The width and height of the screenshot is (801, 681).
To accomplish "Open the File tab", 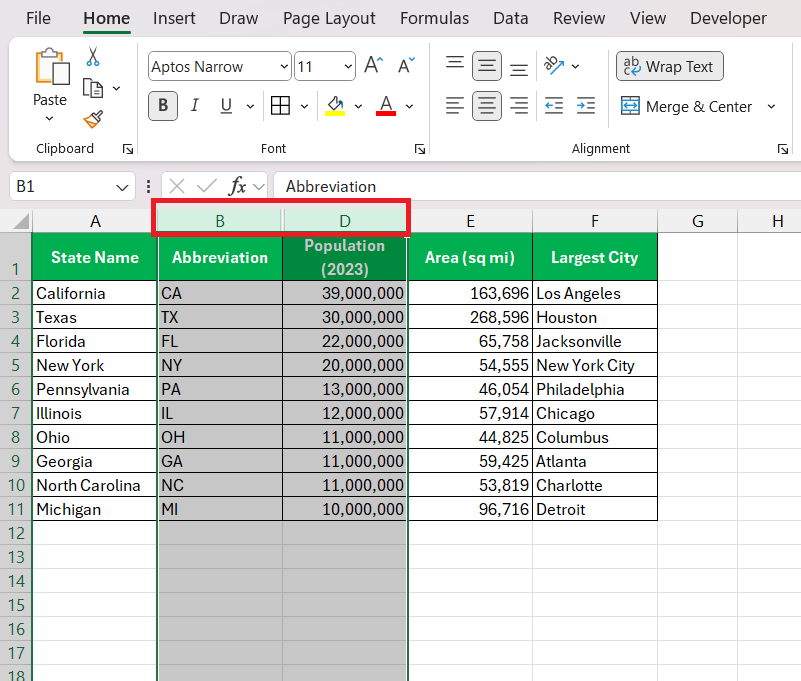I will [x=38, y=18].
